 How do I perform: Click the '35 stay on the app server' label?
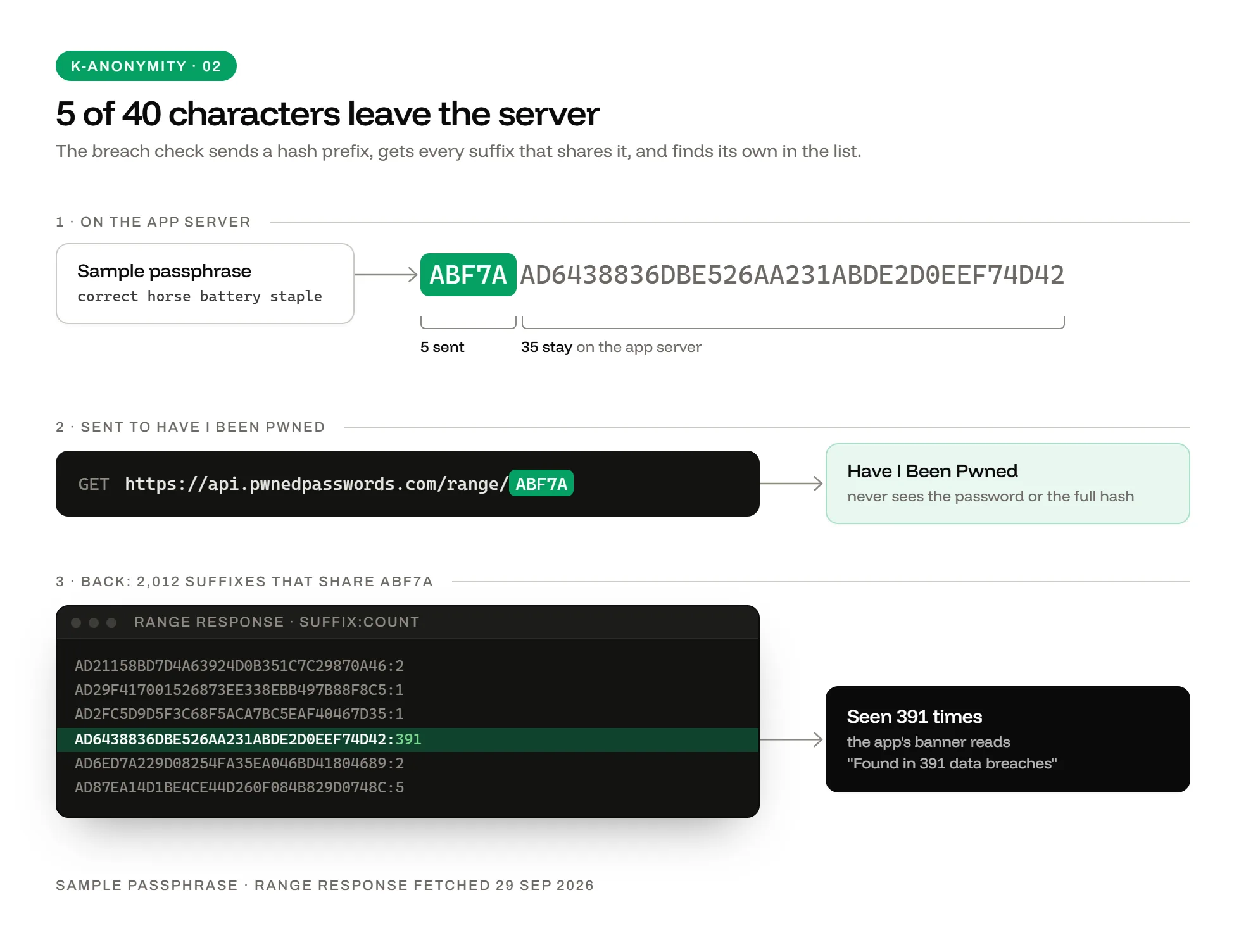[611, 347]
